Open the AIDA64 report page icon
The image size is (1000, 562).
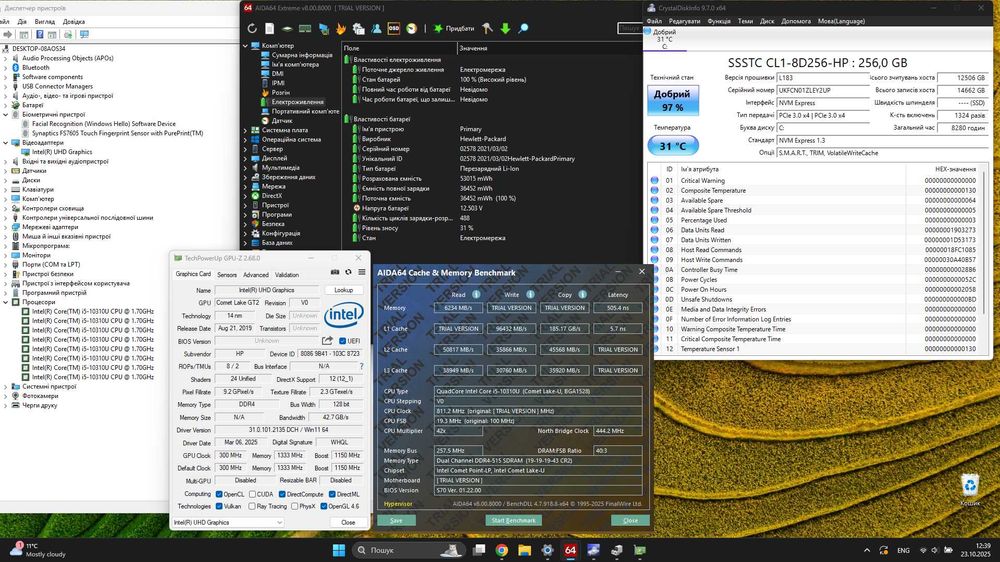pyautogui.click(x=270, y=28)
